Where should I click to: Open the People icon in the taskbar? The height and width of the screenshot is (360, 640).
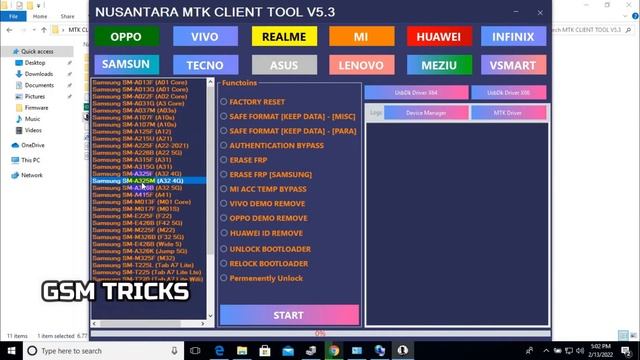point(529,351)
